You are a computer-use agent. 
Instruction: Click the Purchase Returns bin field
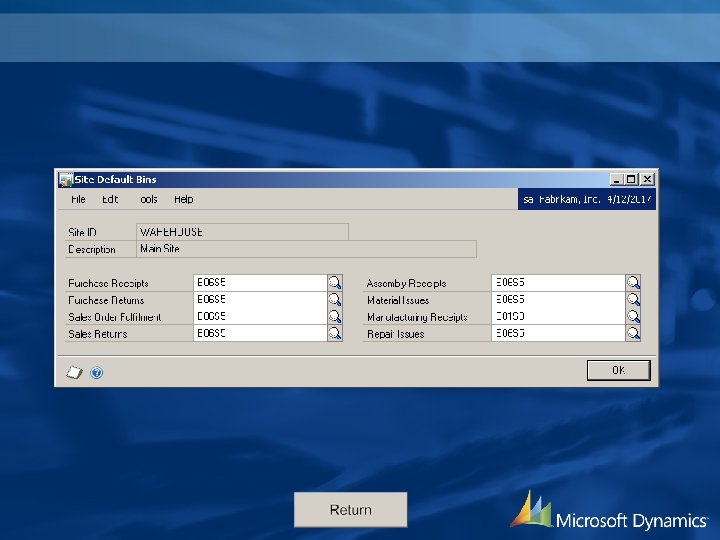tap(260, 299)
